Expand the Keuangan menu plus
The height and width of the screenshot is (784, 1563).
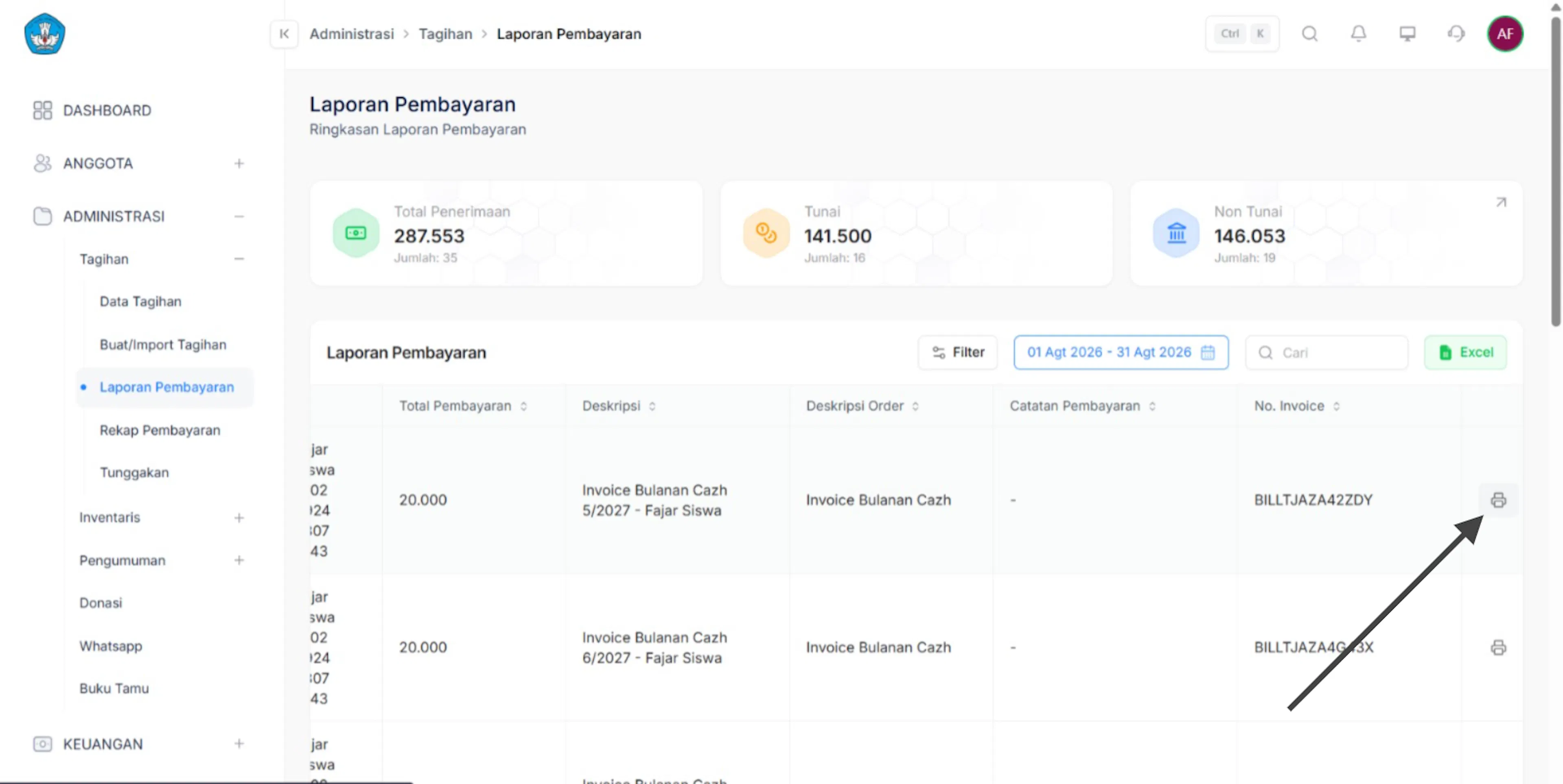[x=239, y=744]
